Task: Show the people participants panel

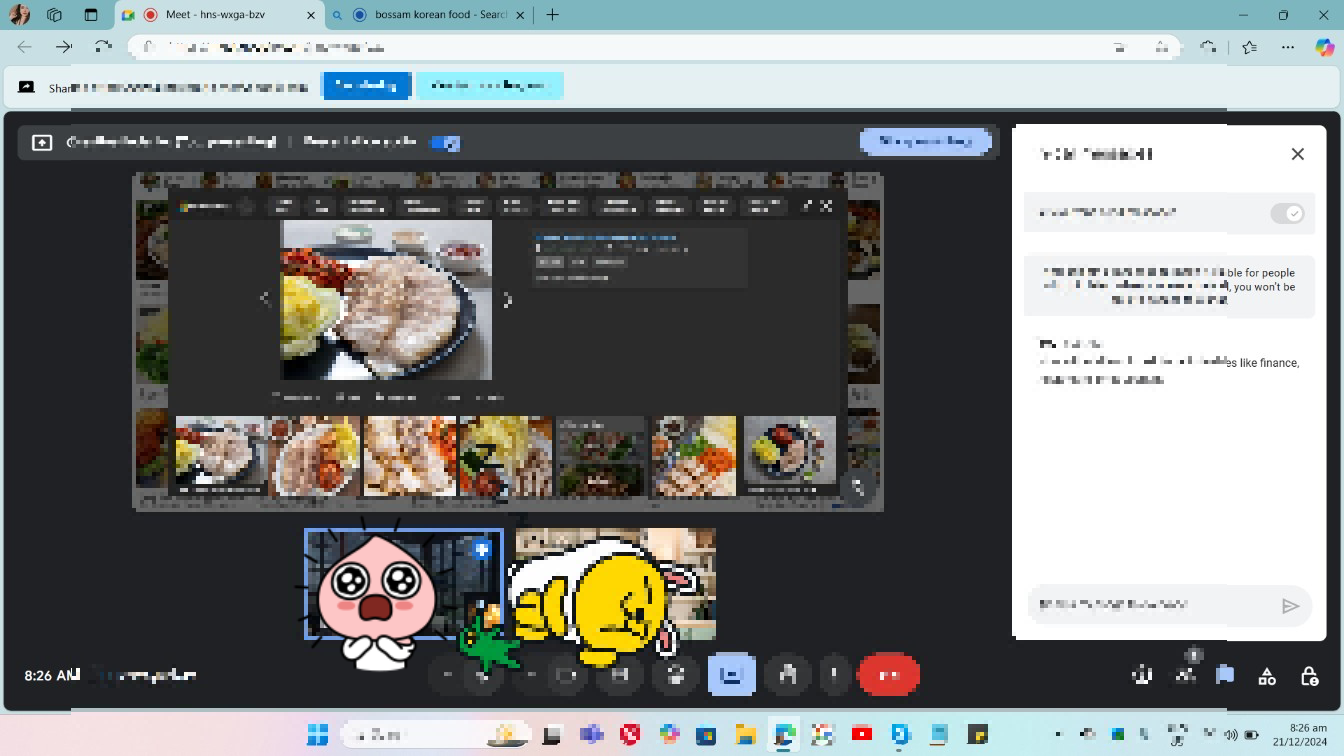Action: tap(1185, 676)
